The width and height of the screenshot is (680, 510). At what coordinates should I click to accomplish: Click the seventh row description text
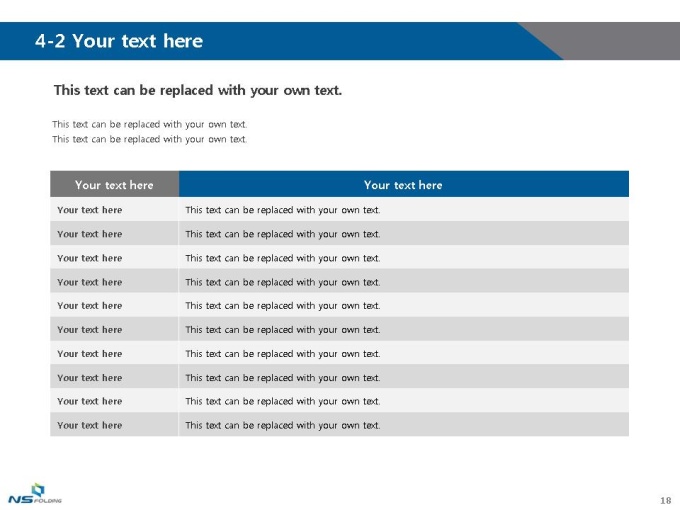pos(283,354)
